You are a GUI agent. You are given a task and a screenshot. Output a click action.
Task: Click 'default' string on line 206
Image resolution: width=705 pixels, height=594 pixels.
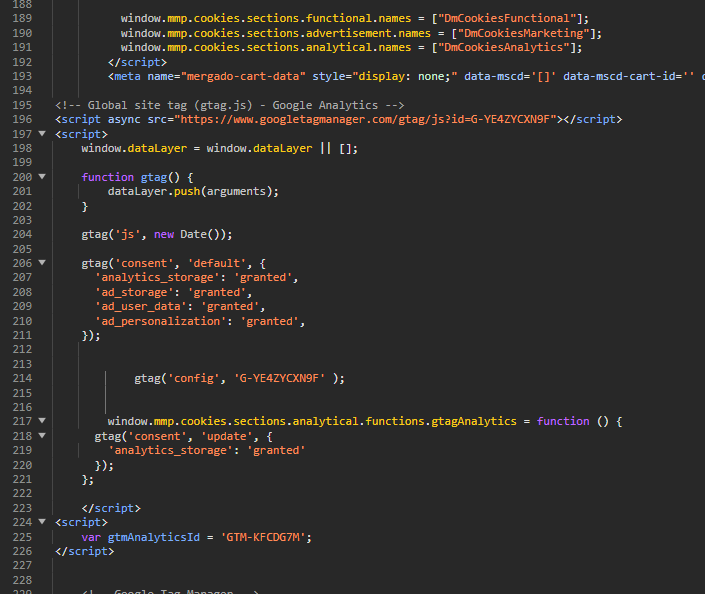[217, 263]
